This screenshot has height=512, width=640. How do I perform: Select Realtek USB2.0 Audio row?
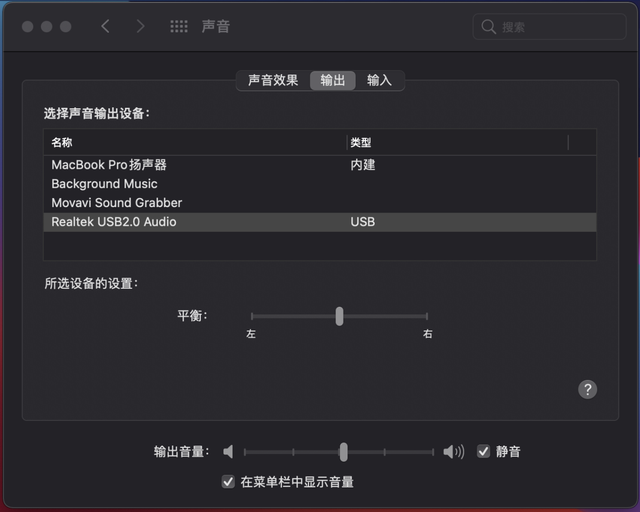pyautogui.click(x=320, y=222)
